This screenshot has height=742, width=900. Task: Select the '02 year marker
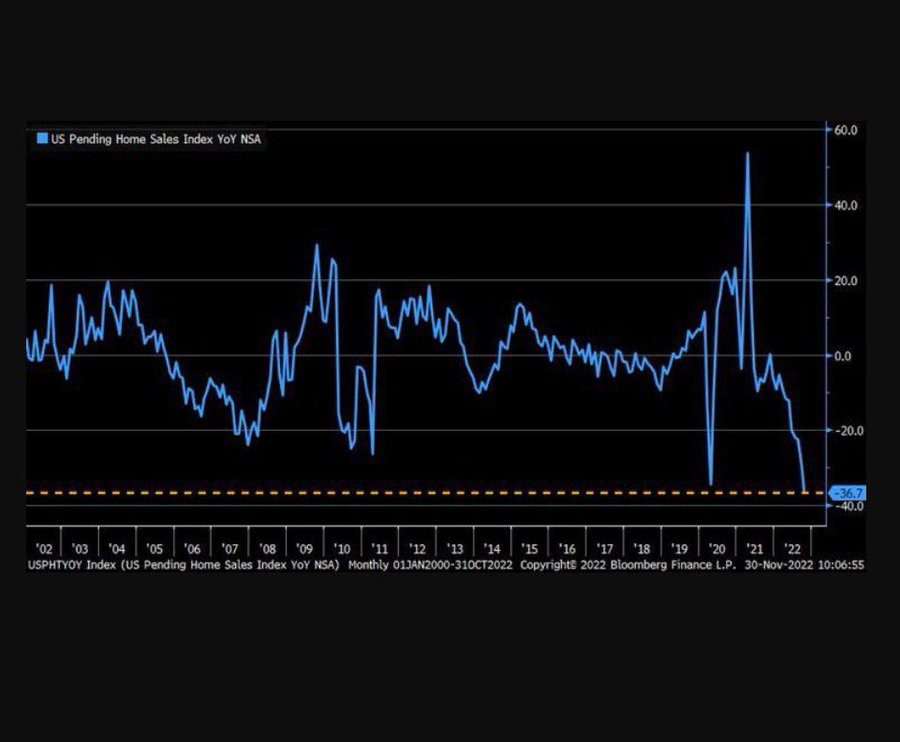click(44, 549)
